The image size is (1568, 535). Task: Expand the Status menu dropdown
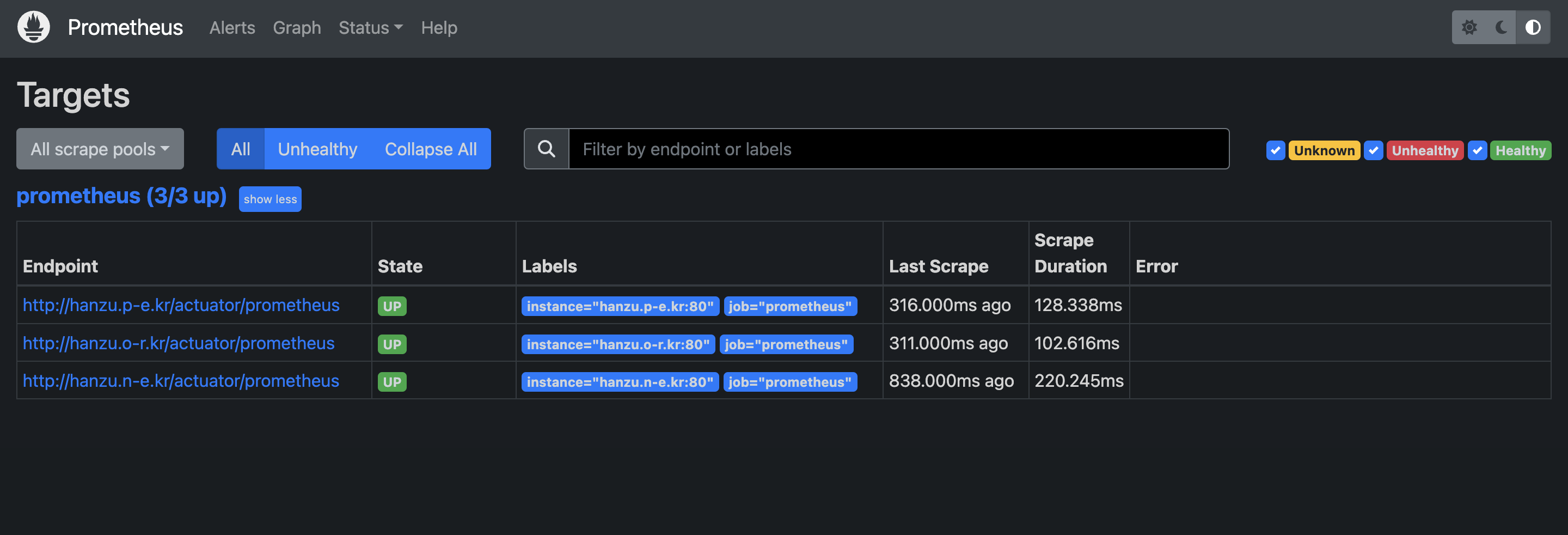tap(371, 27)
